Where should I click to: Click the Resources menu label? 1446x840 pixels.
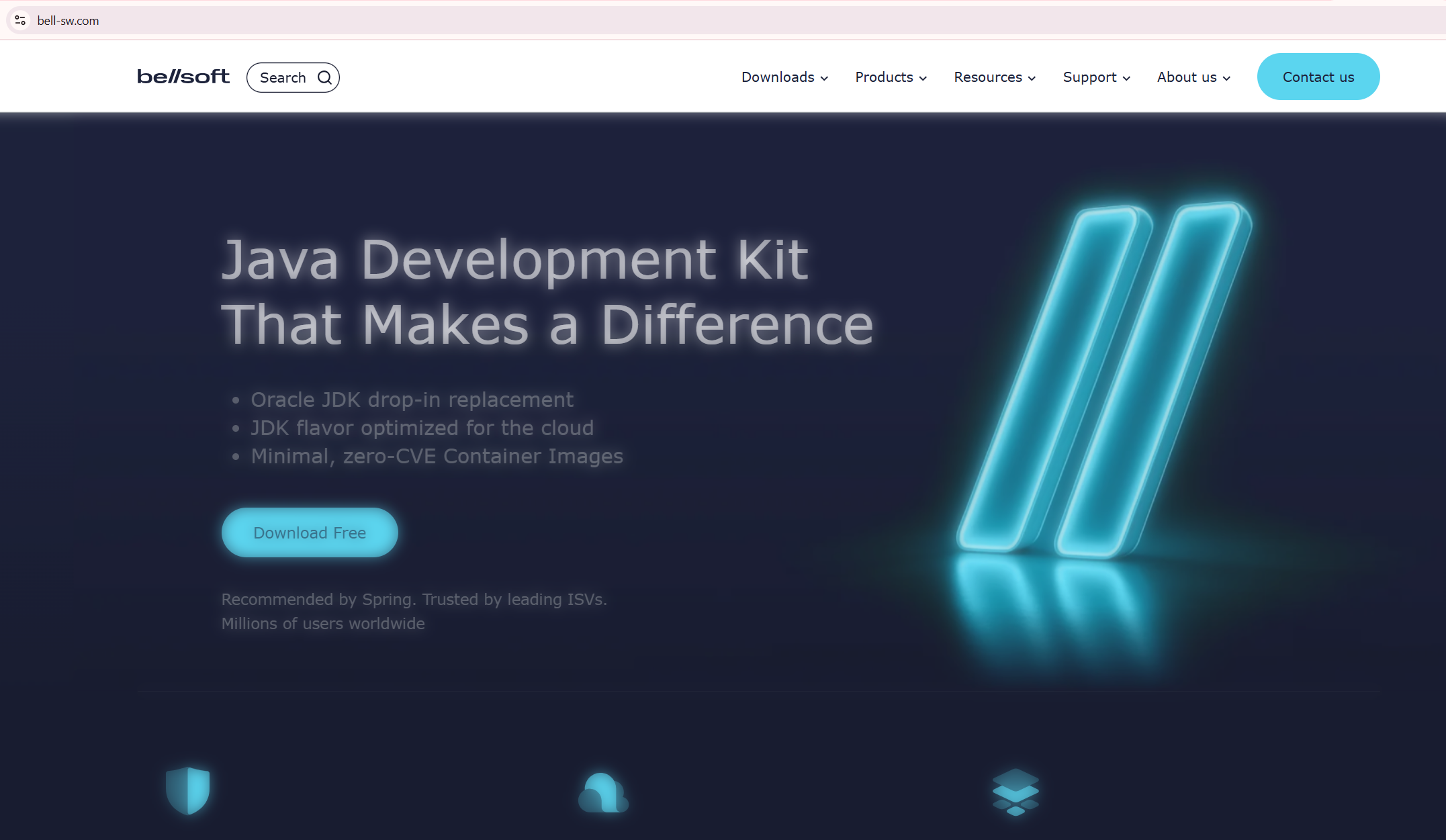click(x=988, y=77)
